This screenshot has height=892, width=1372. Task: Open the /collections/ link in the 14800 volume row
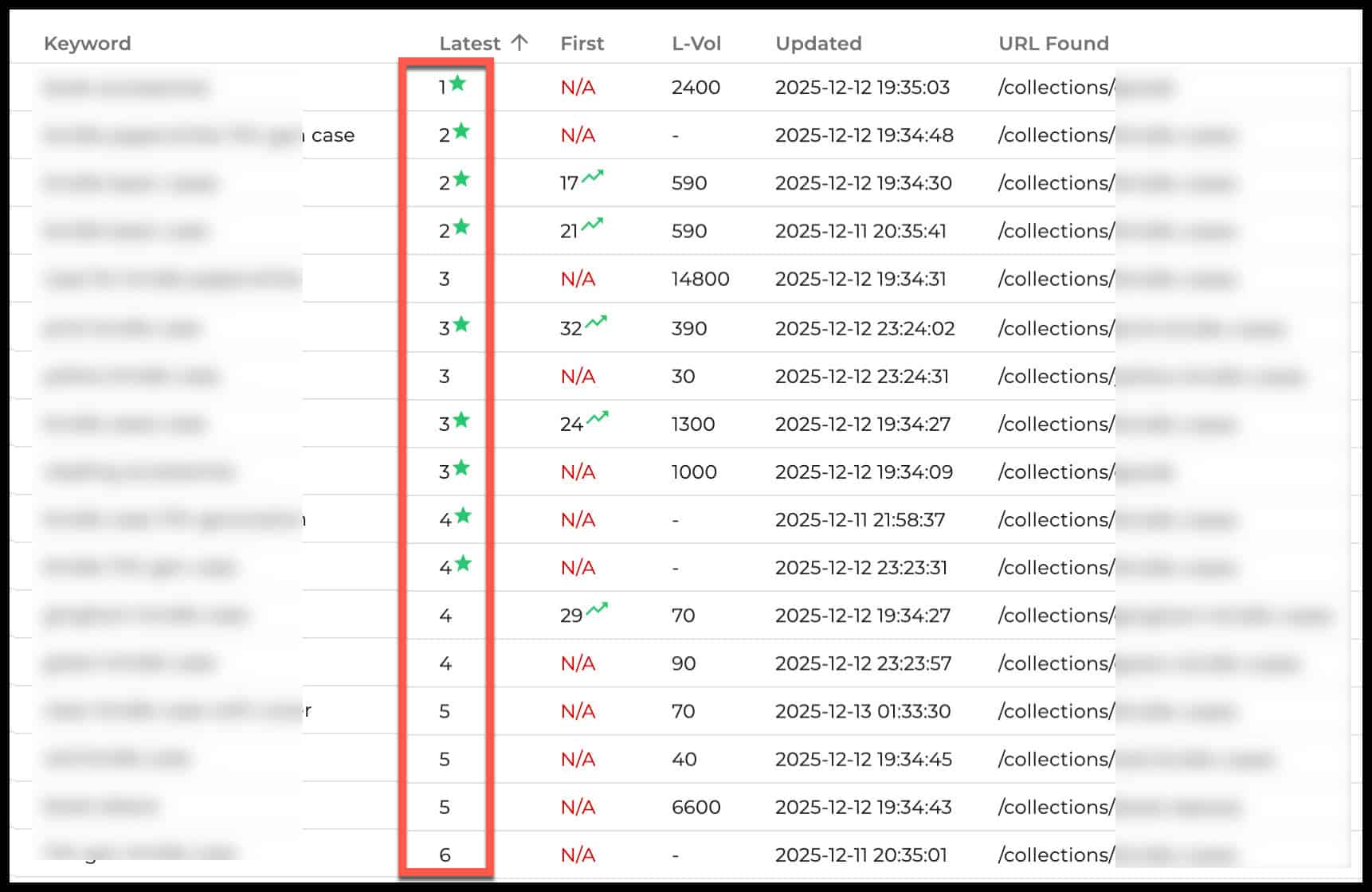pyautogui.click(x=1055, y=279)
